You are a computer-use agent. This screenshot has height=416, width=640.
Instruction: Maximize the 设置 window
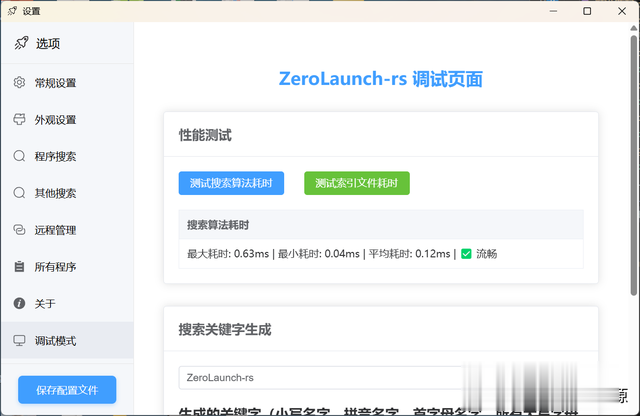[x=587, y=11]
